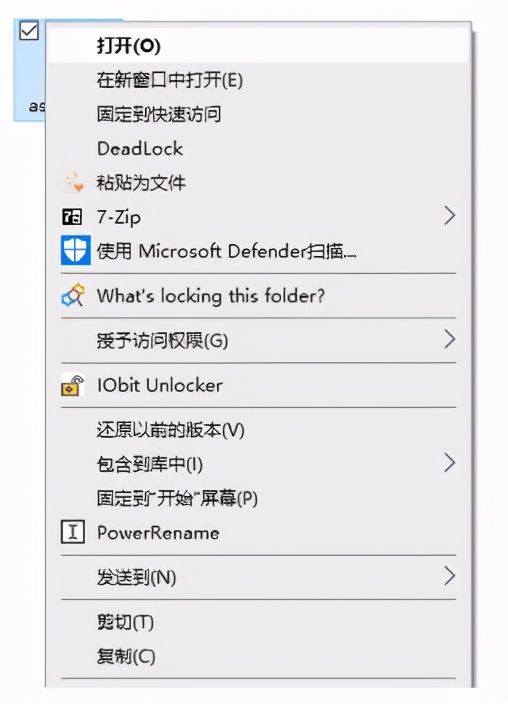The image size is (508, 704).
Task: Expand the 授予访问权限(G) submenu arrow
Action: pos(449,339)
